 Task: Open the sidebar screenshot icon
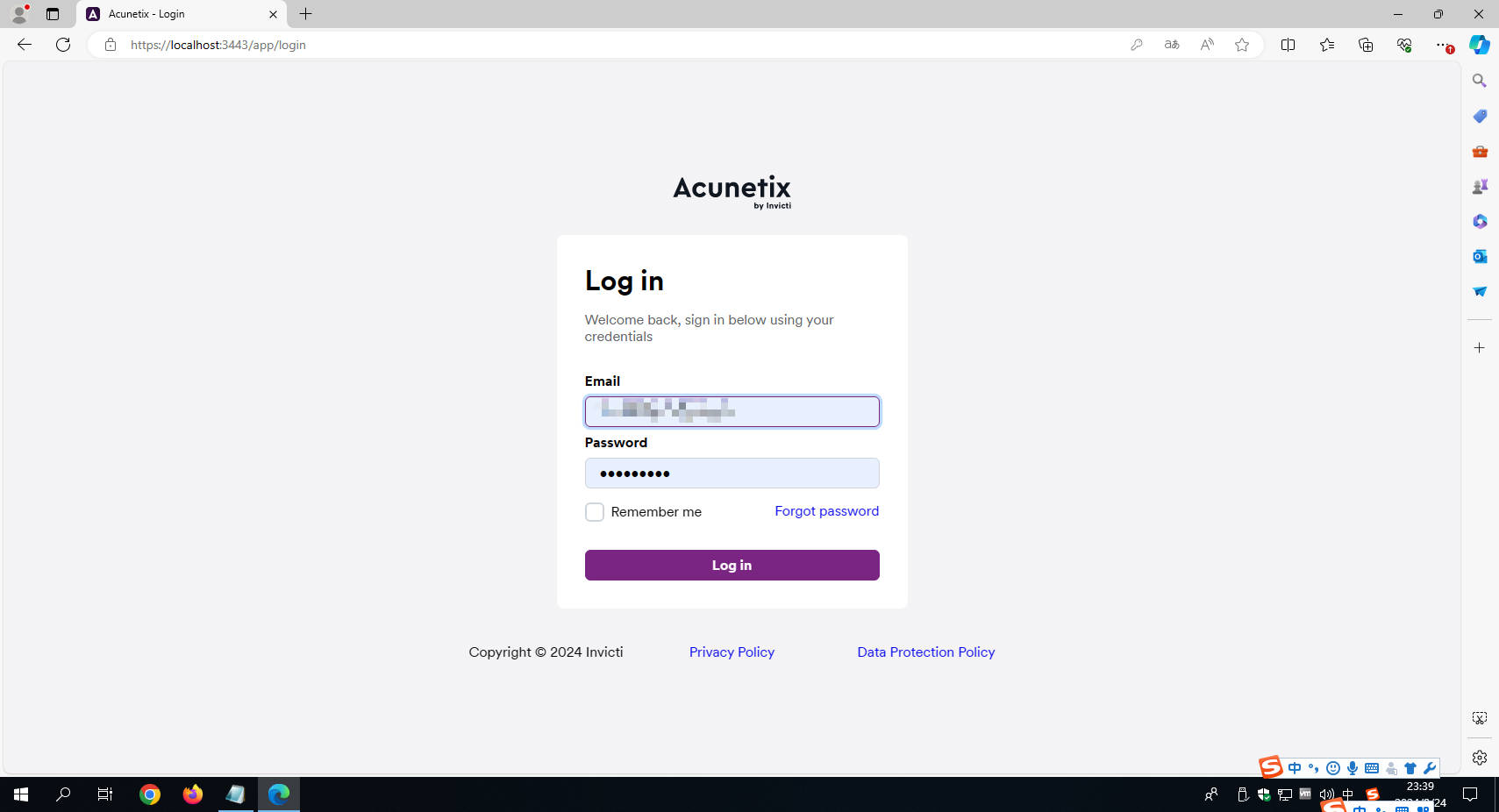pyautogui.click(x=1480, y=718)
